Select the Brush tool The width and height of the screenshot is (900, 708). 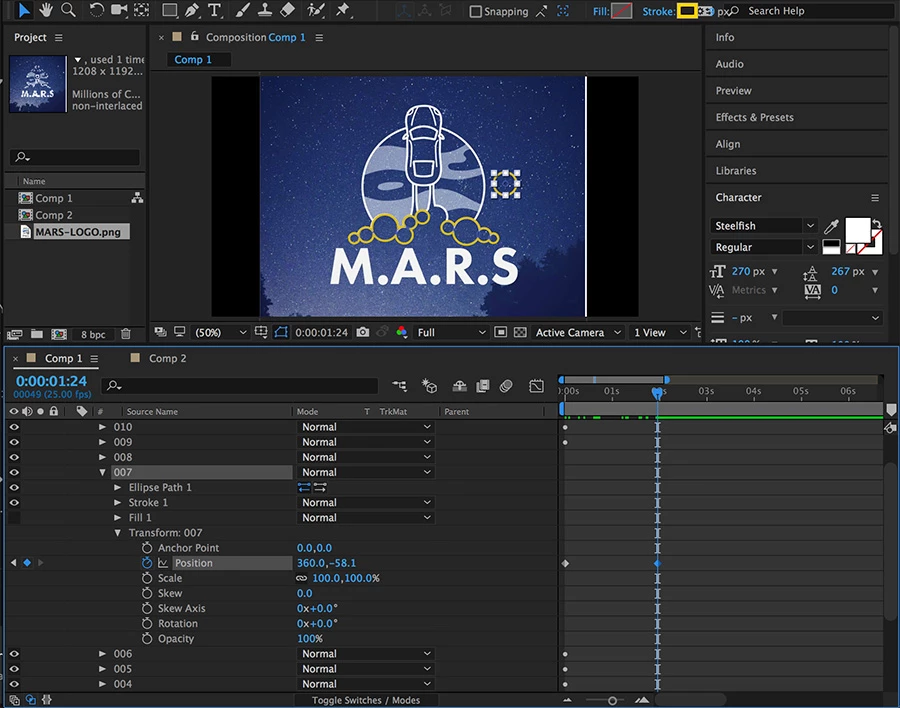[x=243, y=10]
